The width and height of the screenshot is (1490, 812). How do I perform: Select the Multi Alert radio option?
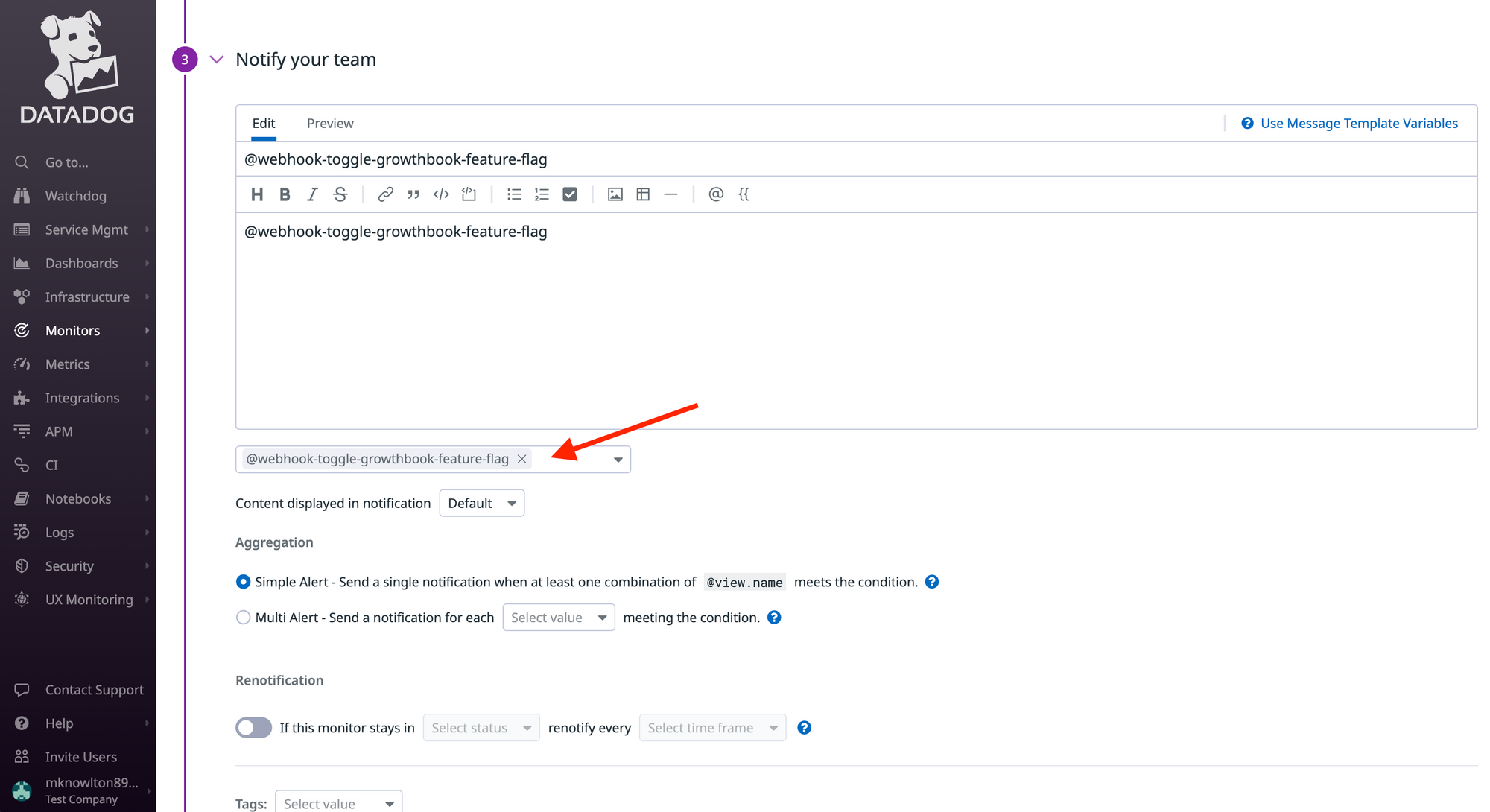click(x=243, y=618)
